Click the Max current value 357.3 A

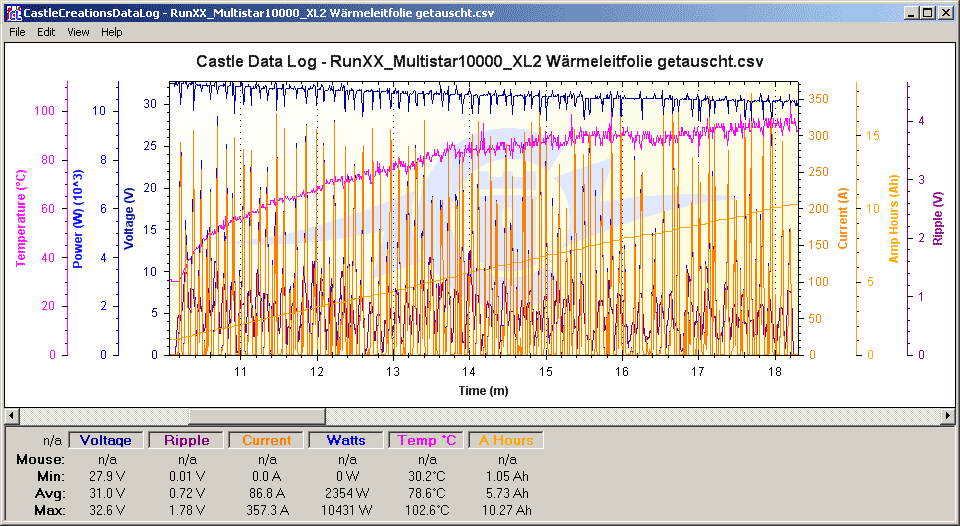point(267,510)
